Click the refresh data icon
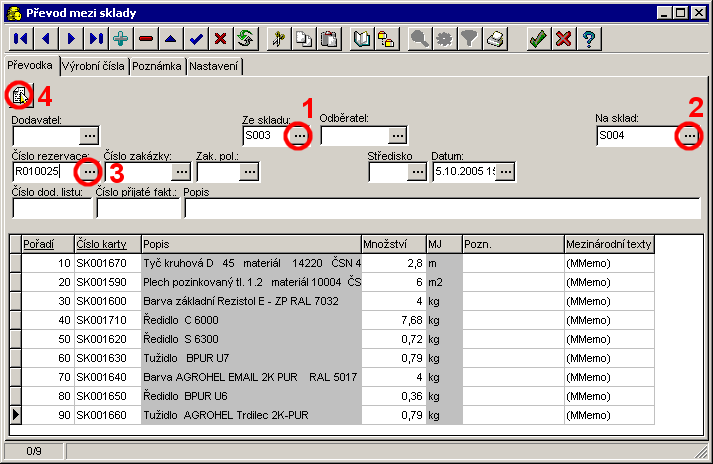This screenshot has height=464, width=713. click(245, 39)
